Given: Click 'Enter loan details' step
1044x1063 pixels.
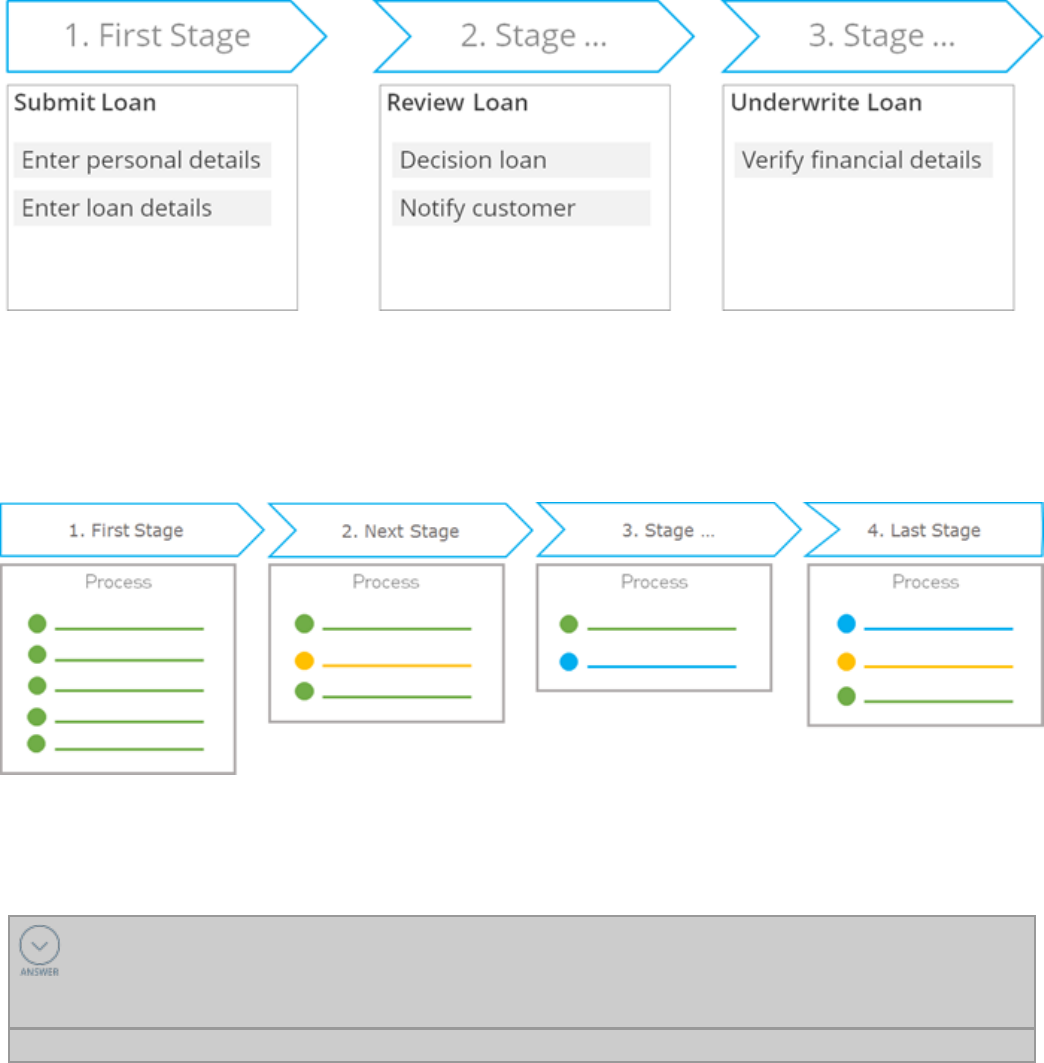Looking at the screenshot, I should [142, 208].
